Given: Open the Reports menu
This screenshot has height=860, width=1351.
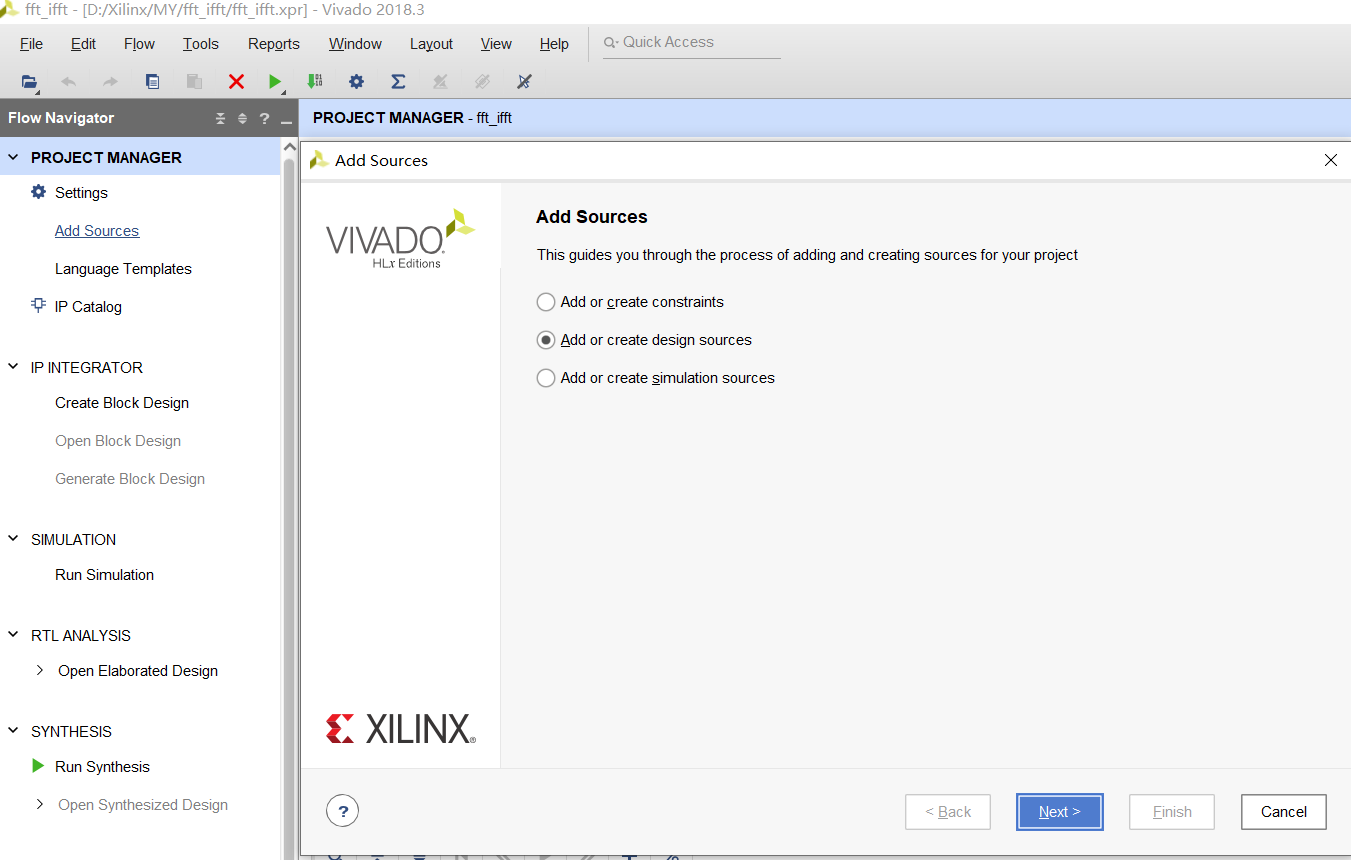Looking at the screenshot, I should tap(274, 44).
